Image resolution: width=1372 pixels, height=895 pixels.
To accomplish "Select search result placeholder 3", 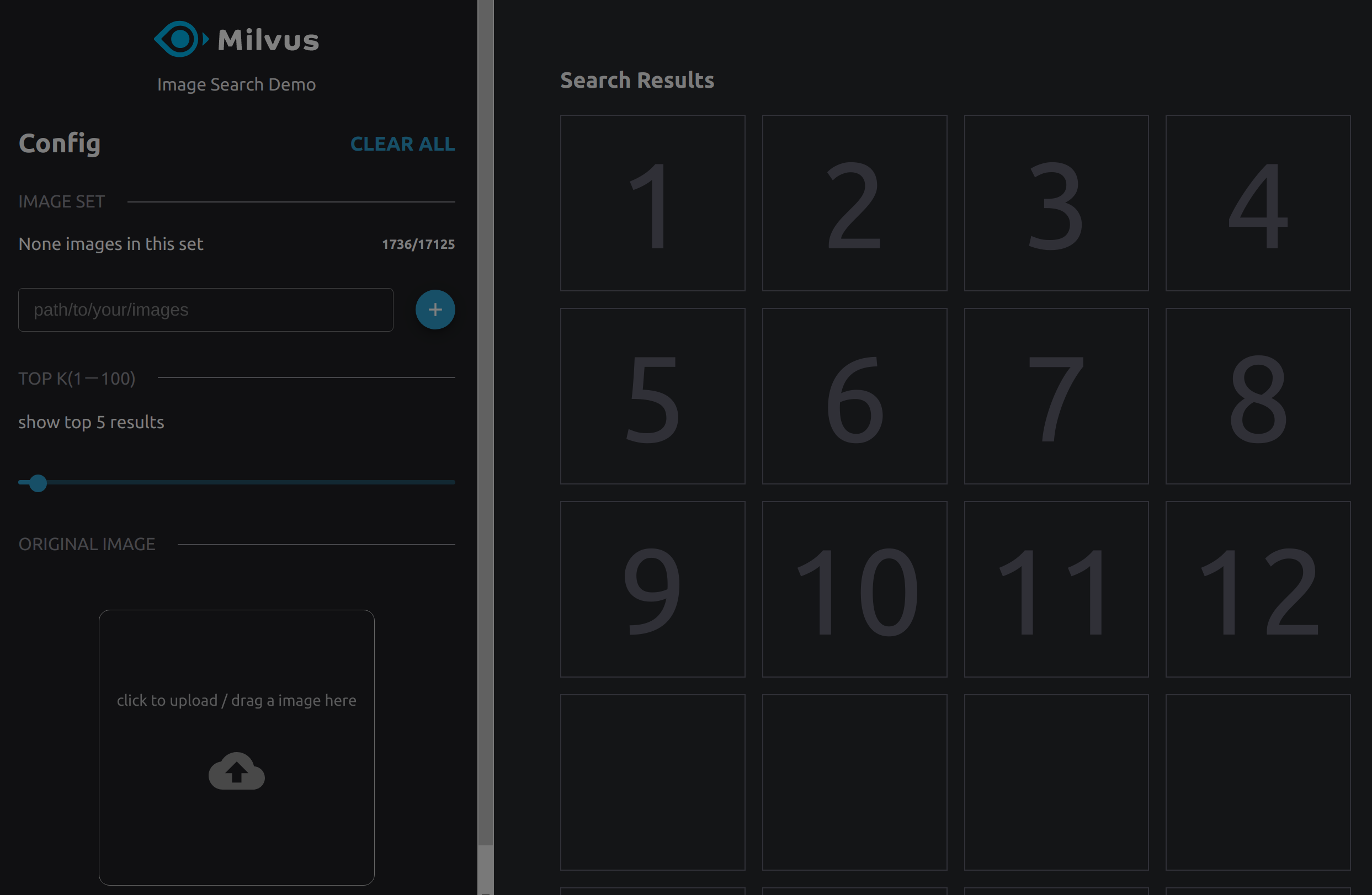I will pos(1056,204).
